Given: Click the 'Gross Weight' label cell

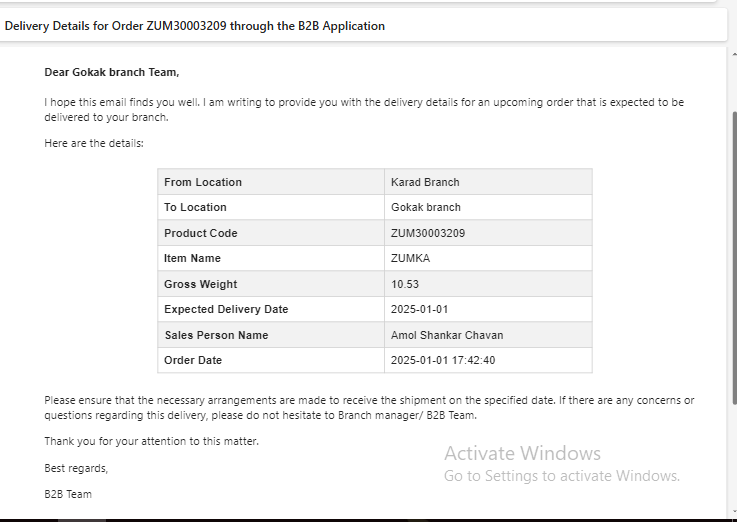Looking at the screenshot, I should 271,284.
